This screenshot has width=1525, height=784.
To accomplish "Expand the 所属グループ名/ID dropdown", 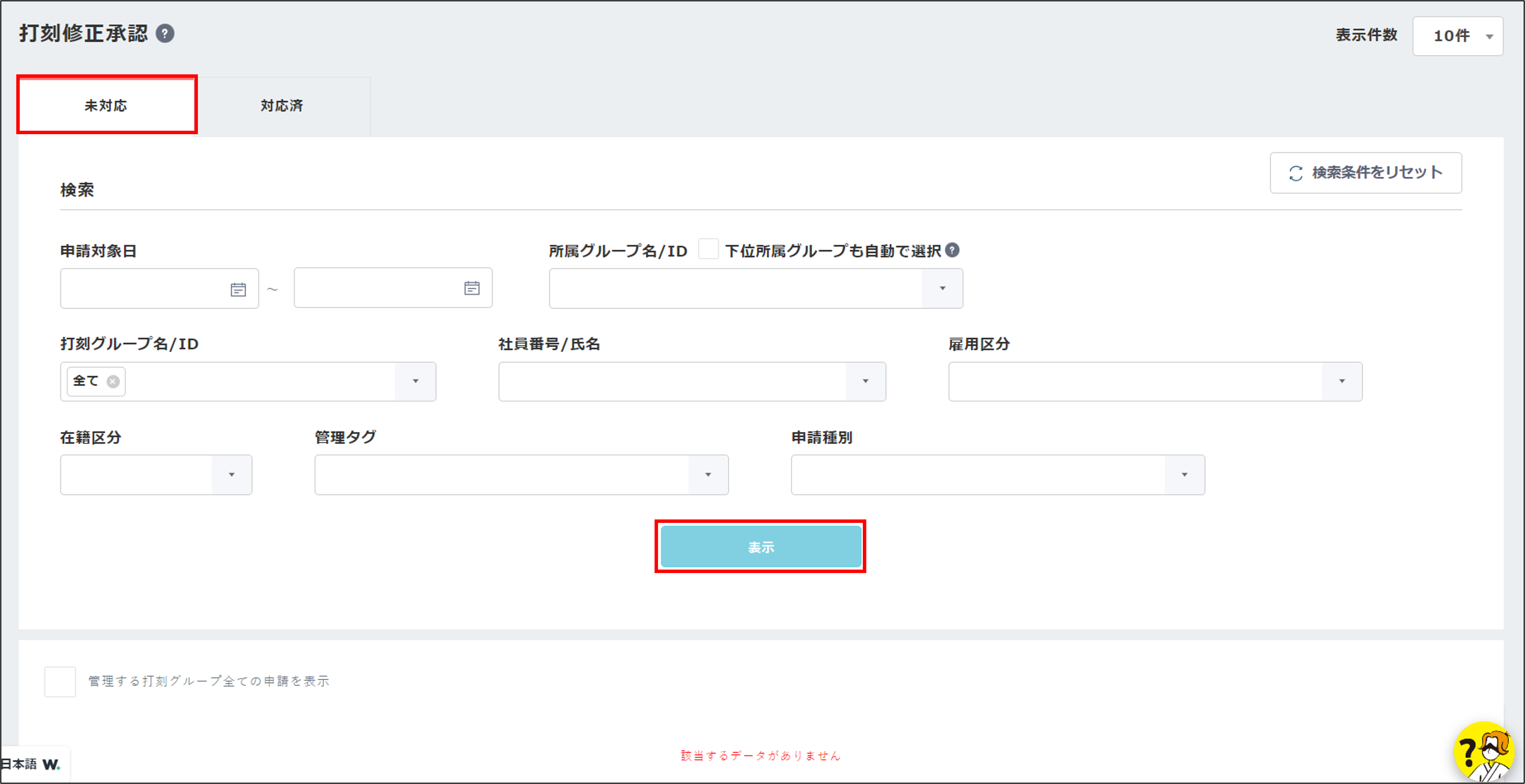I will [x=942, y=289].
